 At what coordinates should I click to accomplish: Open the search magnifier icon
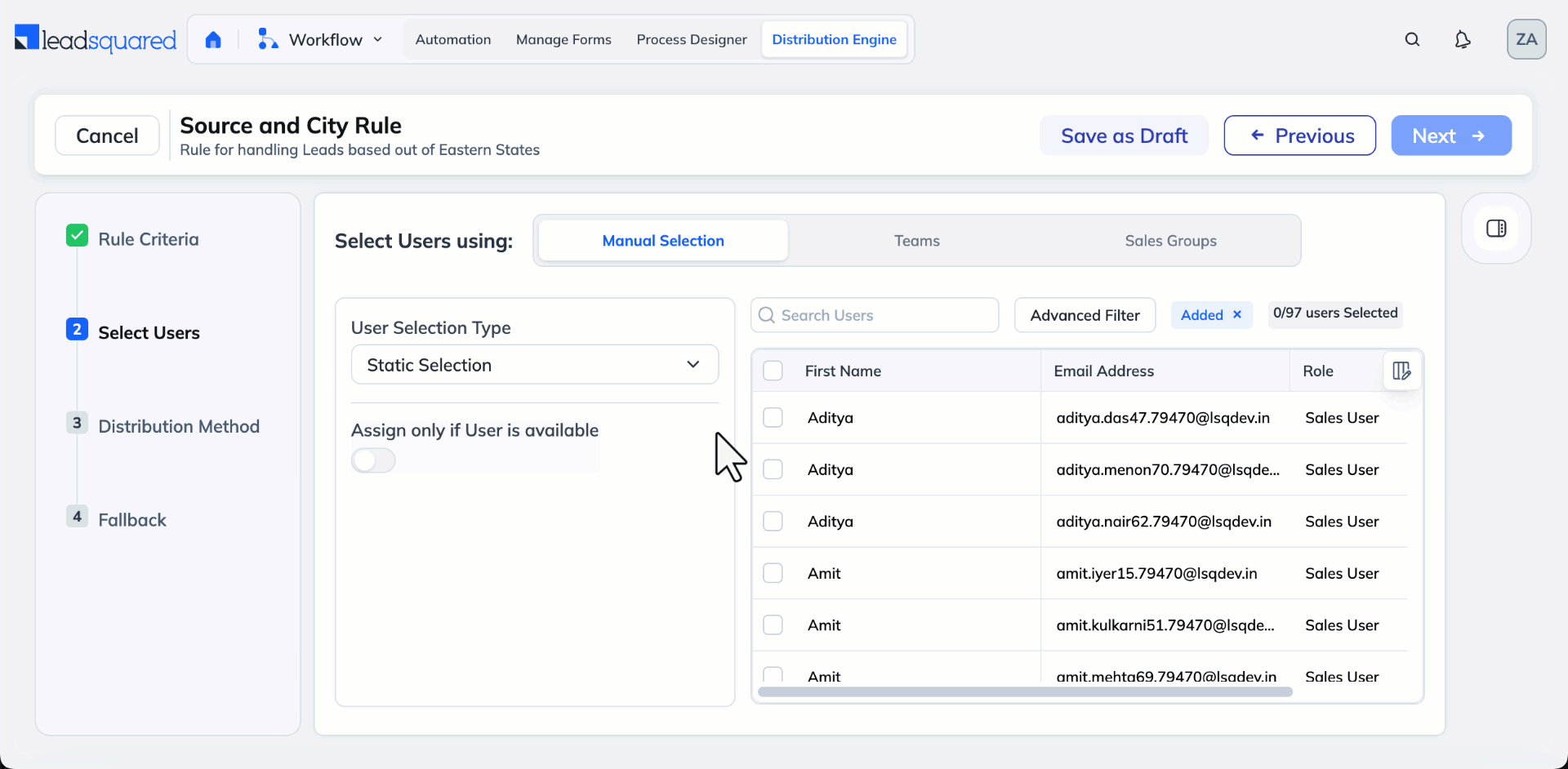point(1412,39)
